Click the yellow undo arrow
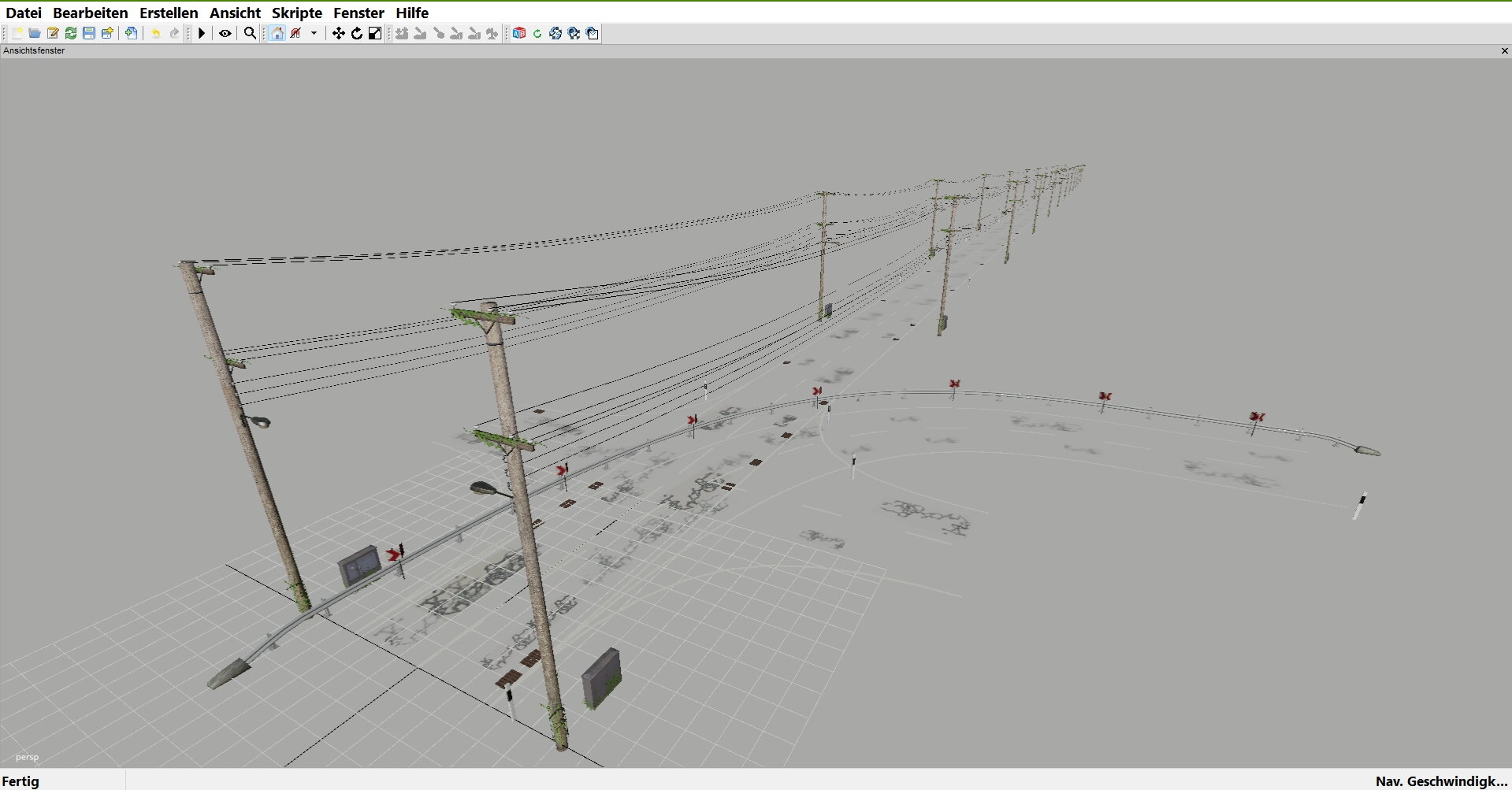 coord(156,33)
